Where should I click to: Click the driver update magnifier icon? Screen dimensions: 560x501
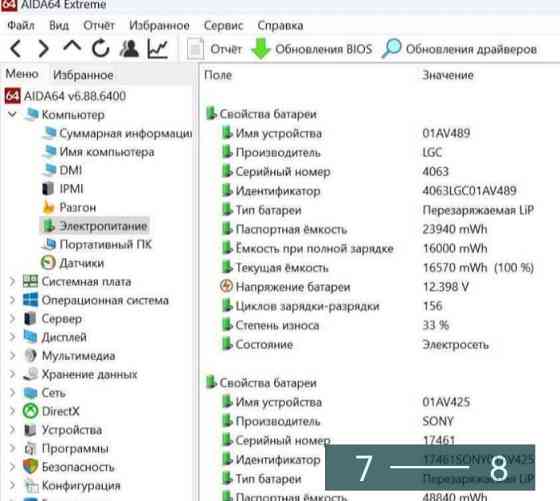[x=391, y=49]
